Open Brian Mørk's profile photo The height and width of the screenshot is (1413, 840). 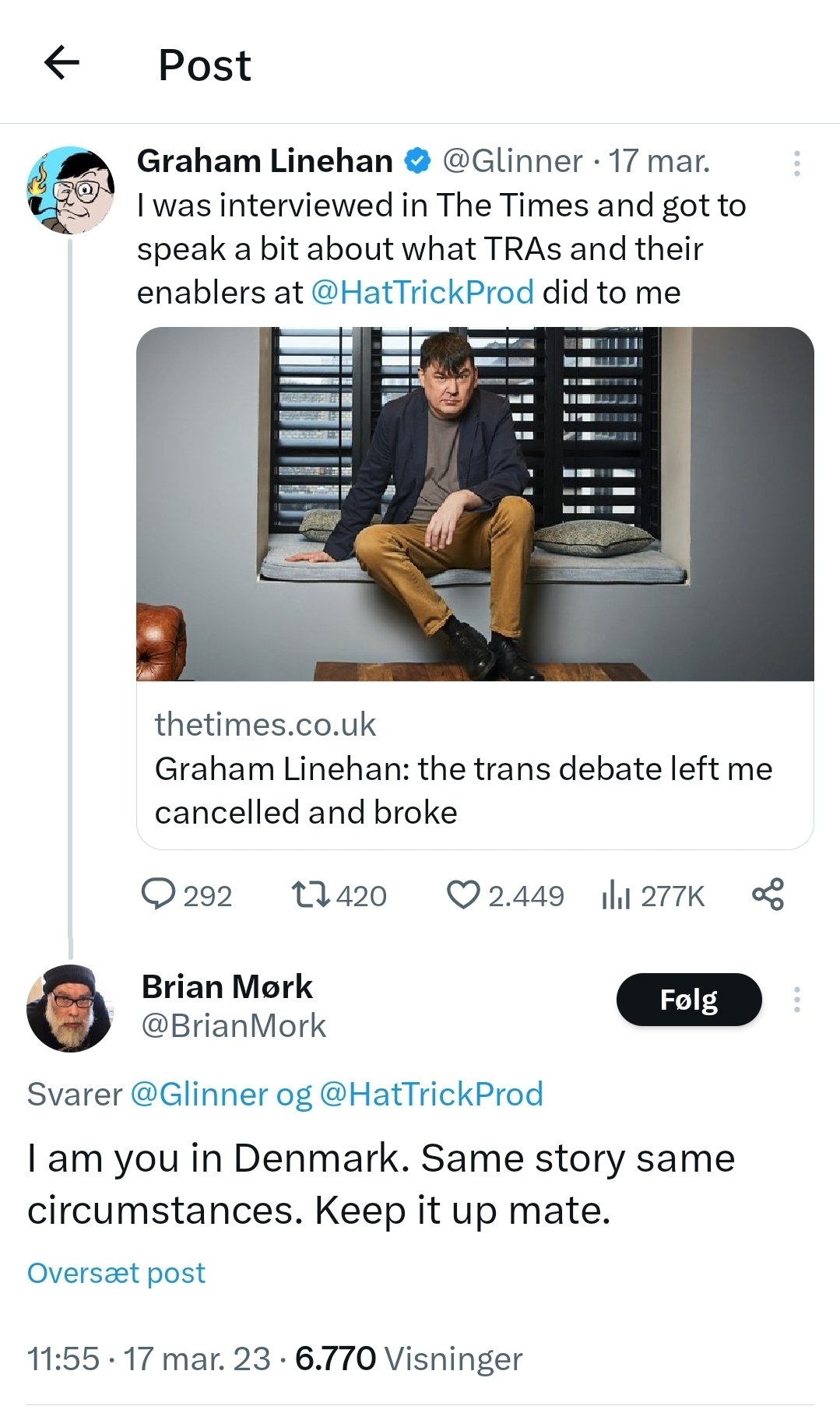71,1008
